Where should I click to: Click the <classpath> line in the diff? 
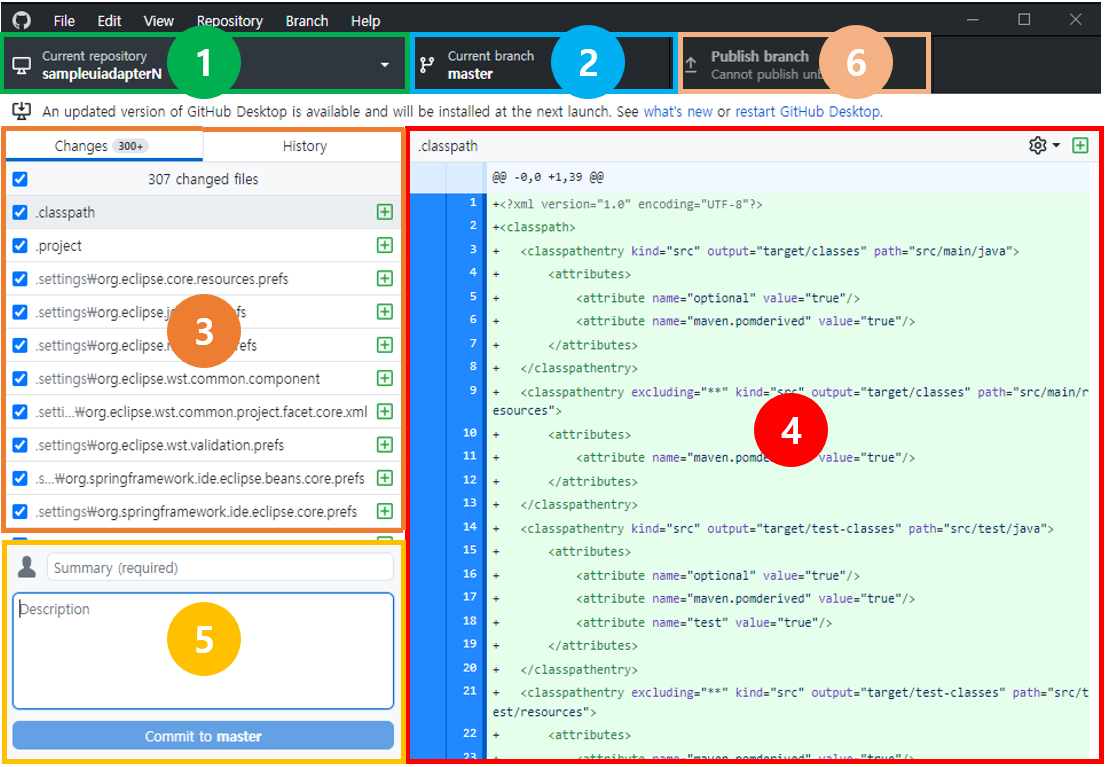tap(534, 227)
